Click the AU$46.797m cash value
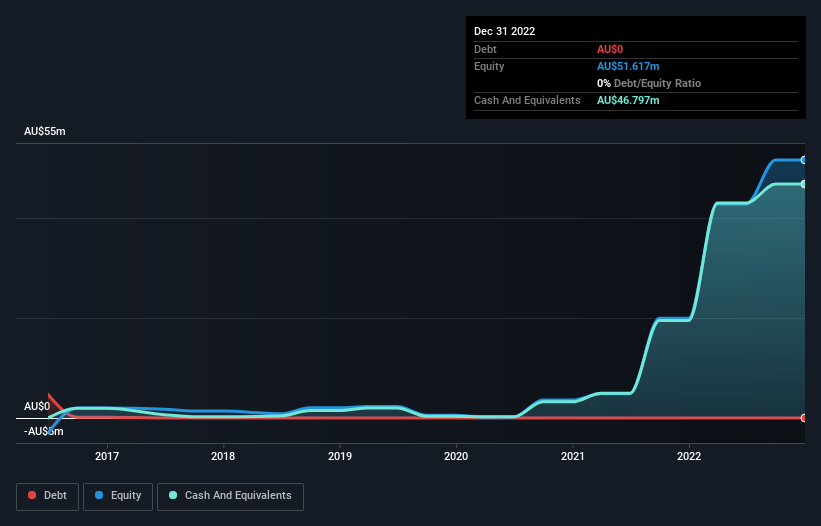Image resolution: width=821 pixels, height=526 pixels. (628, 100)
